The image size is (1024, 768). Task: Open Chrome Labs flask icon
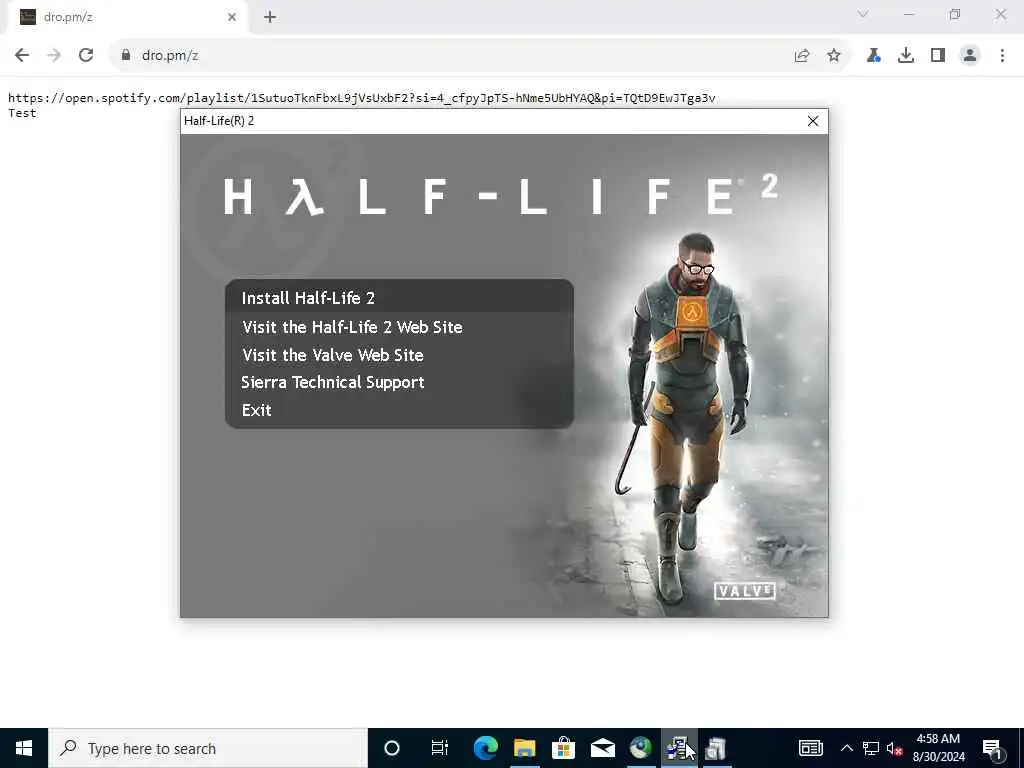pyautogui.click(x=873, y=56)
